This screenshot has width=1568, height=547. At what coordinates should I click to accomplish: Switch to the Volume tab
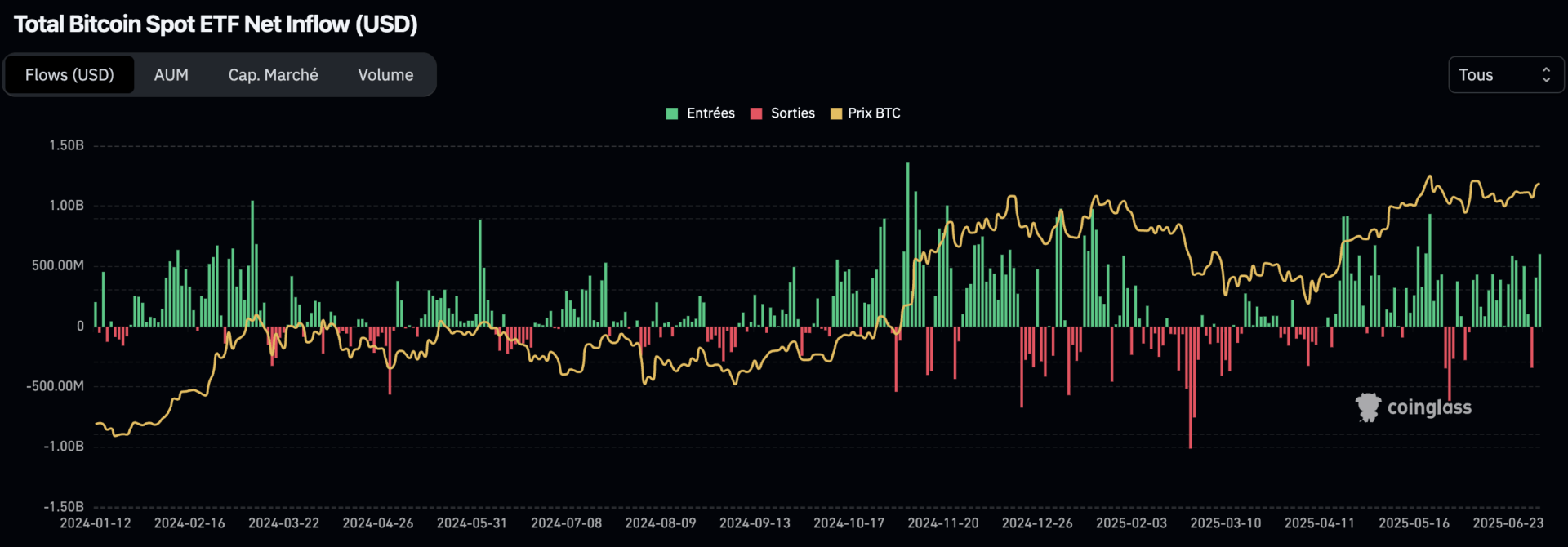[x=385, y=75]
